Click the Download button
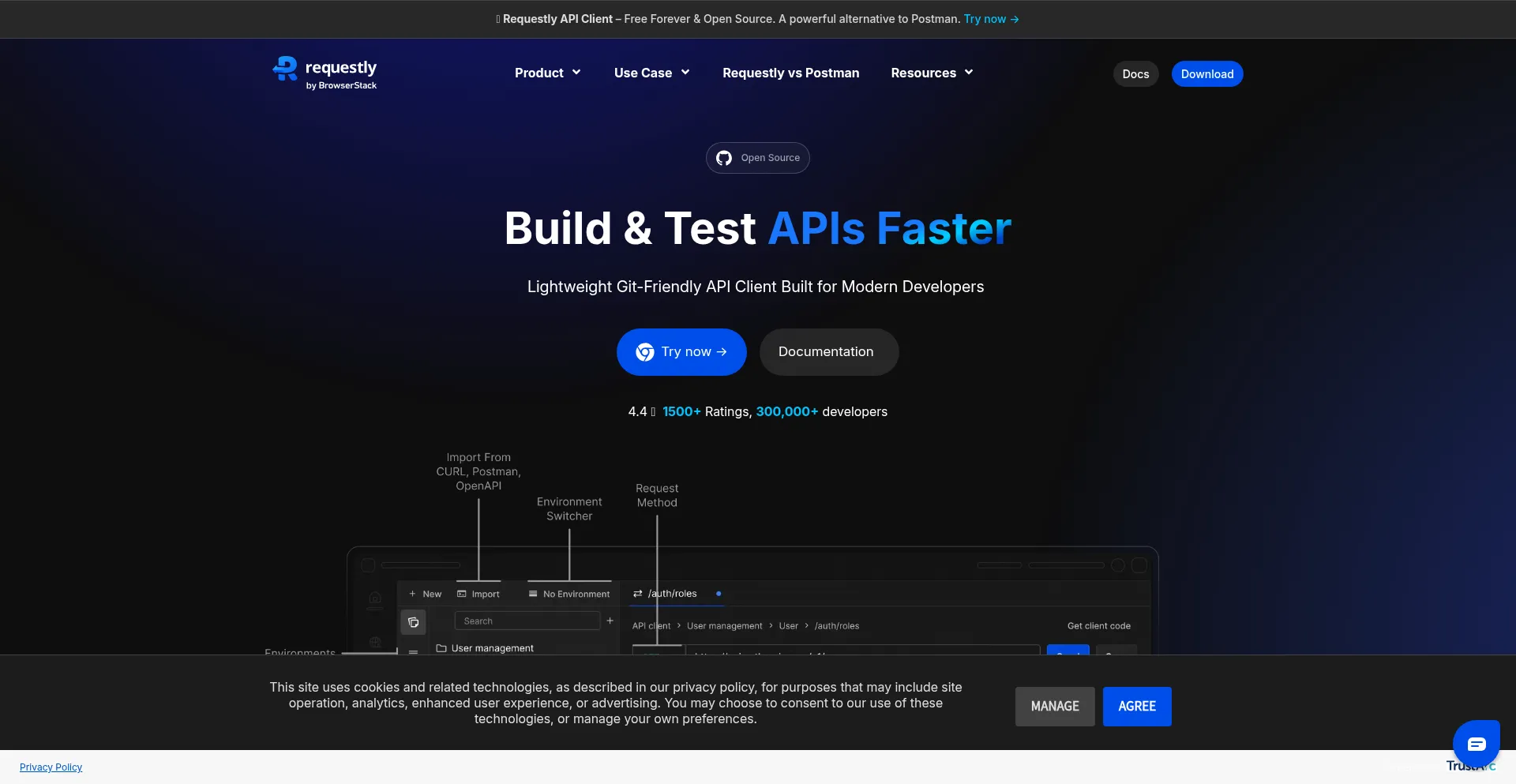Viewport: 1516px width, 784px height. pyautogui.click(x=1206, y=73)
